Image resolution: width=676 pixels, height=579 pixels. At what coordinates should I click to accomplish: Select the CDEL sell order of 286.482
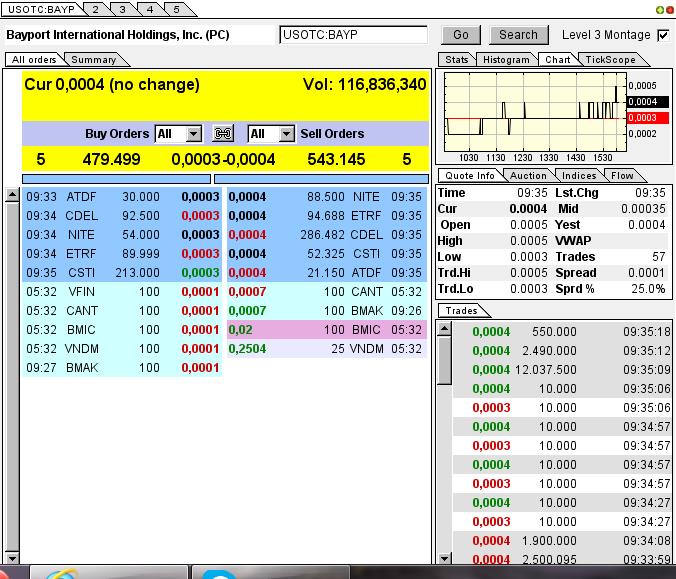(x=327, y=235)
